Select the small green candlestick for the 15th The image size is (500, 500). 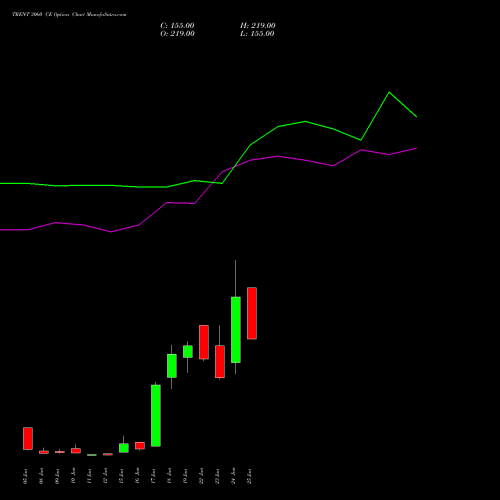pyautogui.click(x=124, y=448)
